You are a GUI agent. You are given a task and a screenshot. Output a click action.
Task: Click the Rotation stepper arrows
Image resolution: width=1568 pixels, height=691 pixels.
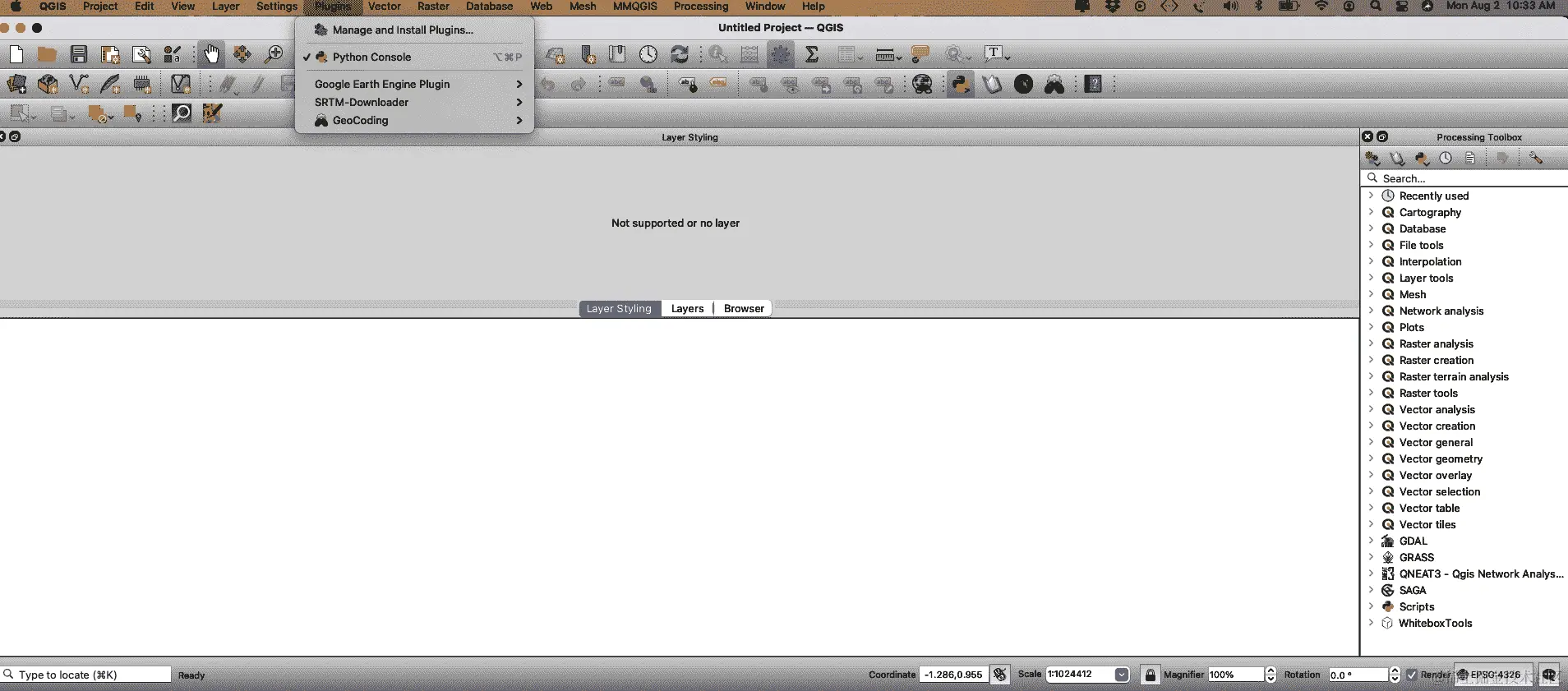tap(1395, 675)
